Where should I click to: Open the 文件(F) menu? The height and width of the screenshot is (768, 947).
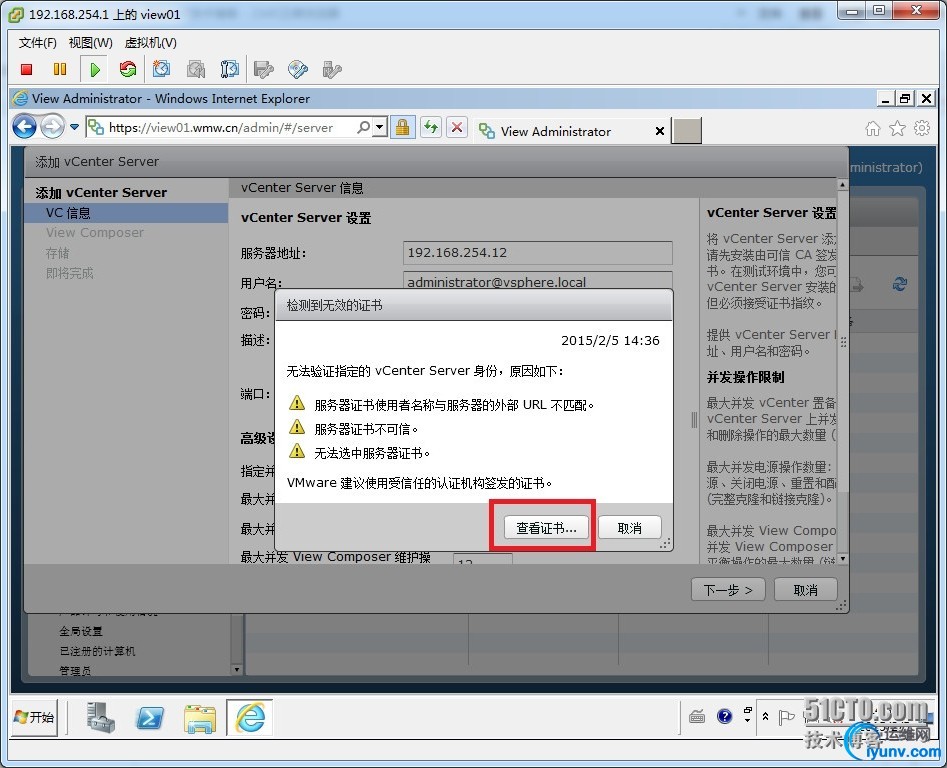[37, 43]
